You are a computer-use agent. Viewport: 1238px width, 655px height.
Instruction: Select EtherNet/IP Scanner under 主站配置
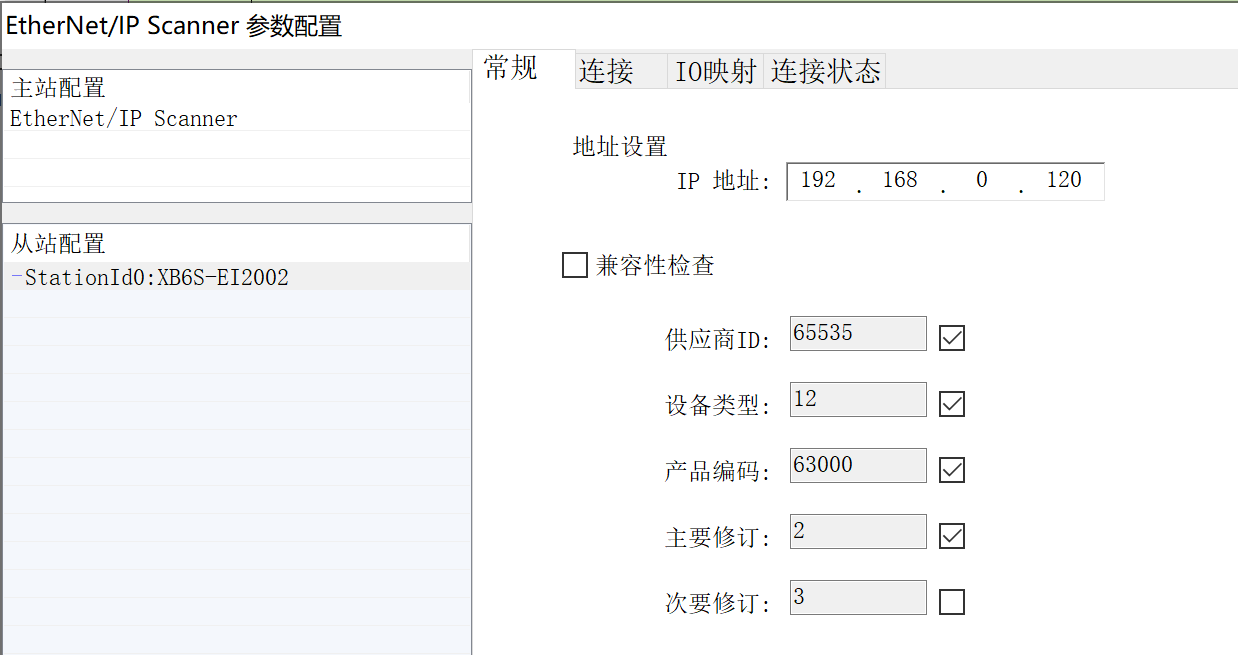tap(124, 119)
